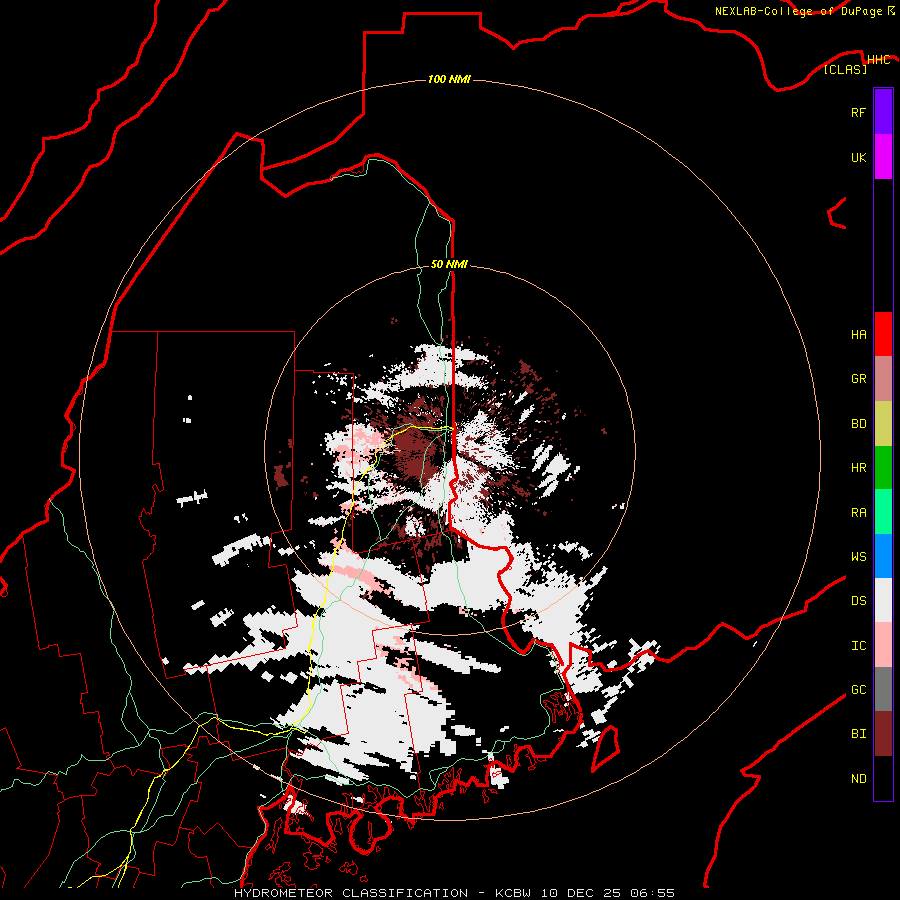This screenshot has height=900, width=900.
Task: Click the RA light green legend swatch
Action: [x=883, y=512]
